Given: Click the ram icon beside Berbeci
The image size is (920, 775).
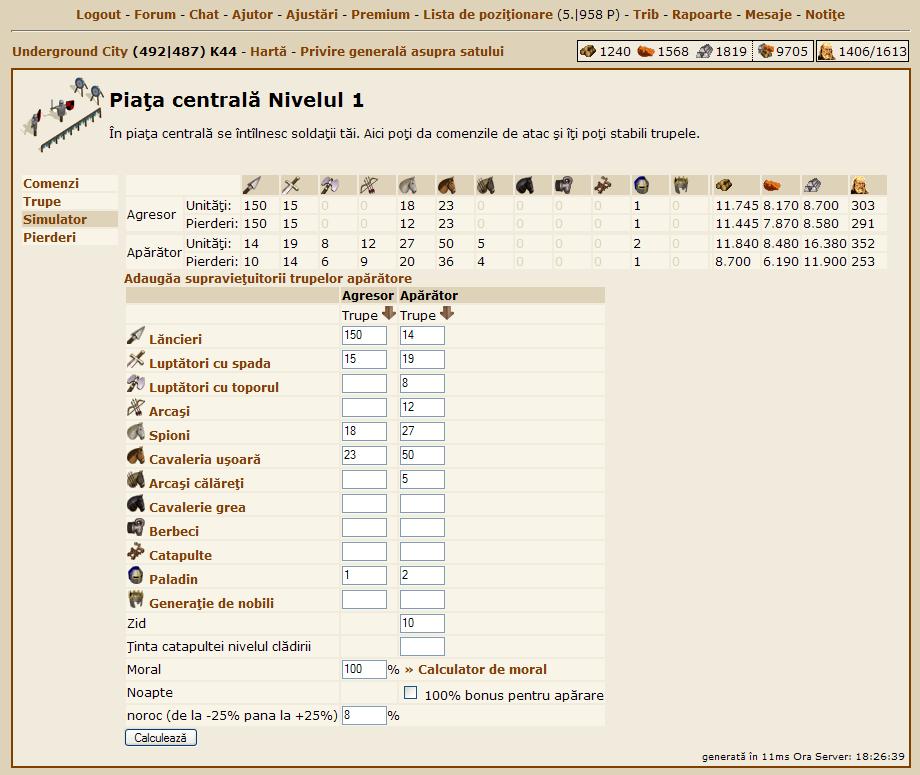Looking at the screenshot, I should (136, 529).
